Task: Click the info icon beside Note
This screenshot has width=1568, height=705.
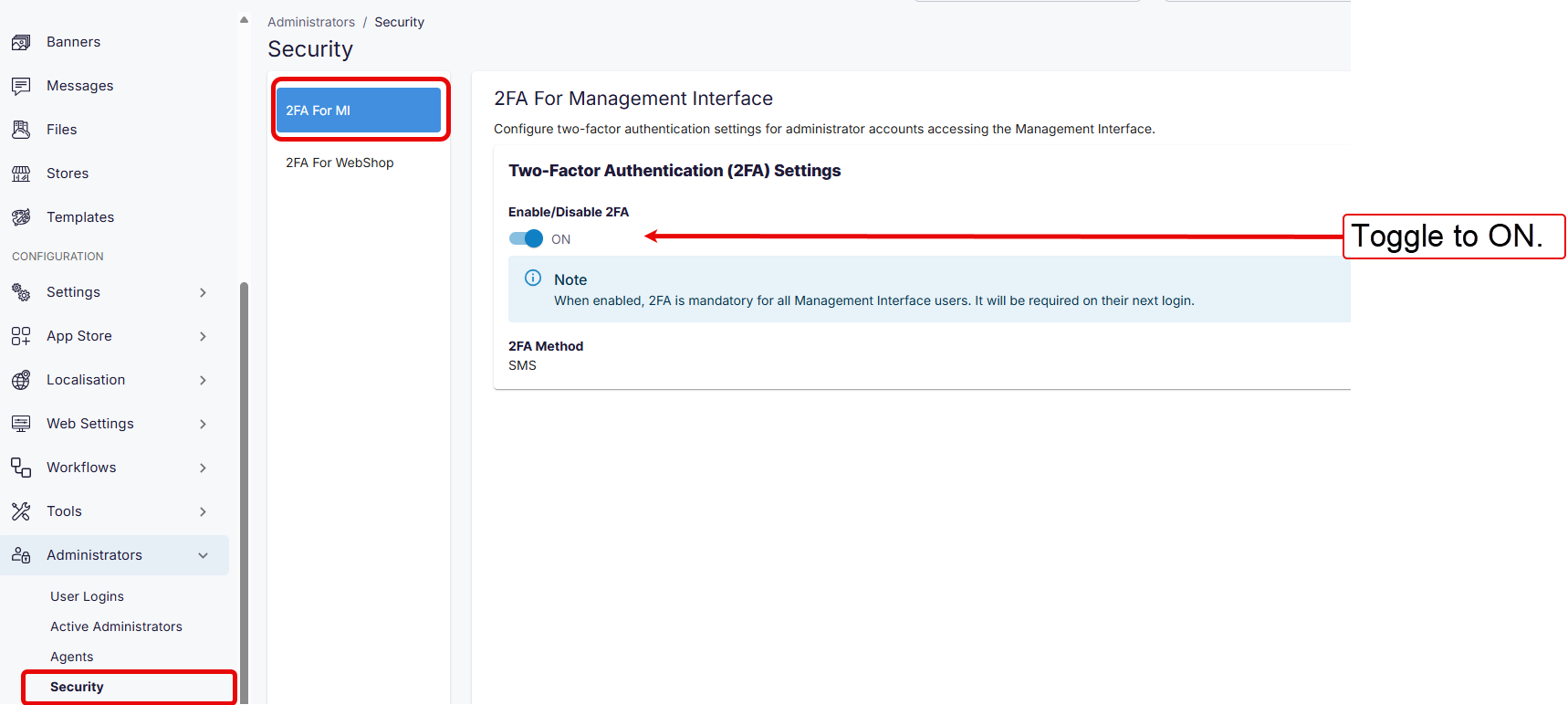Action: [533, 278]
